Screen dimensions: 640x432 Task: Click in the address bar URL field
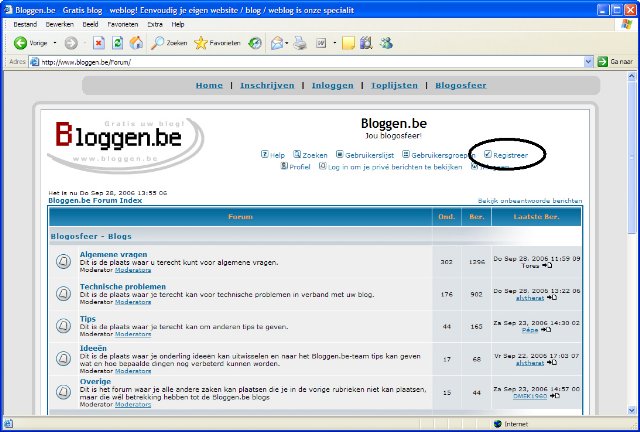coord(300,62)
